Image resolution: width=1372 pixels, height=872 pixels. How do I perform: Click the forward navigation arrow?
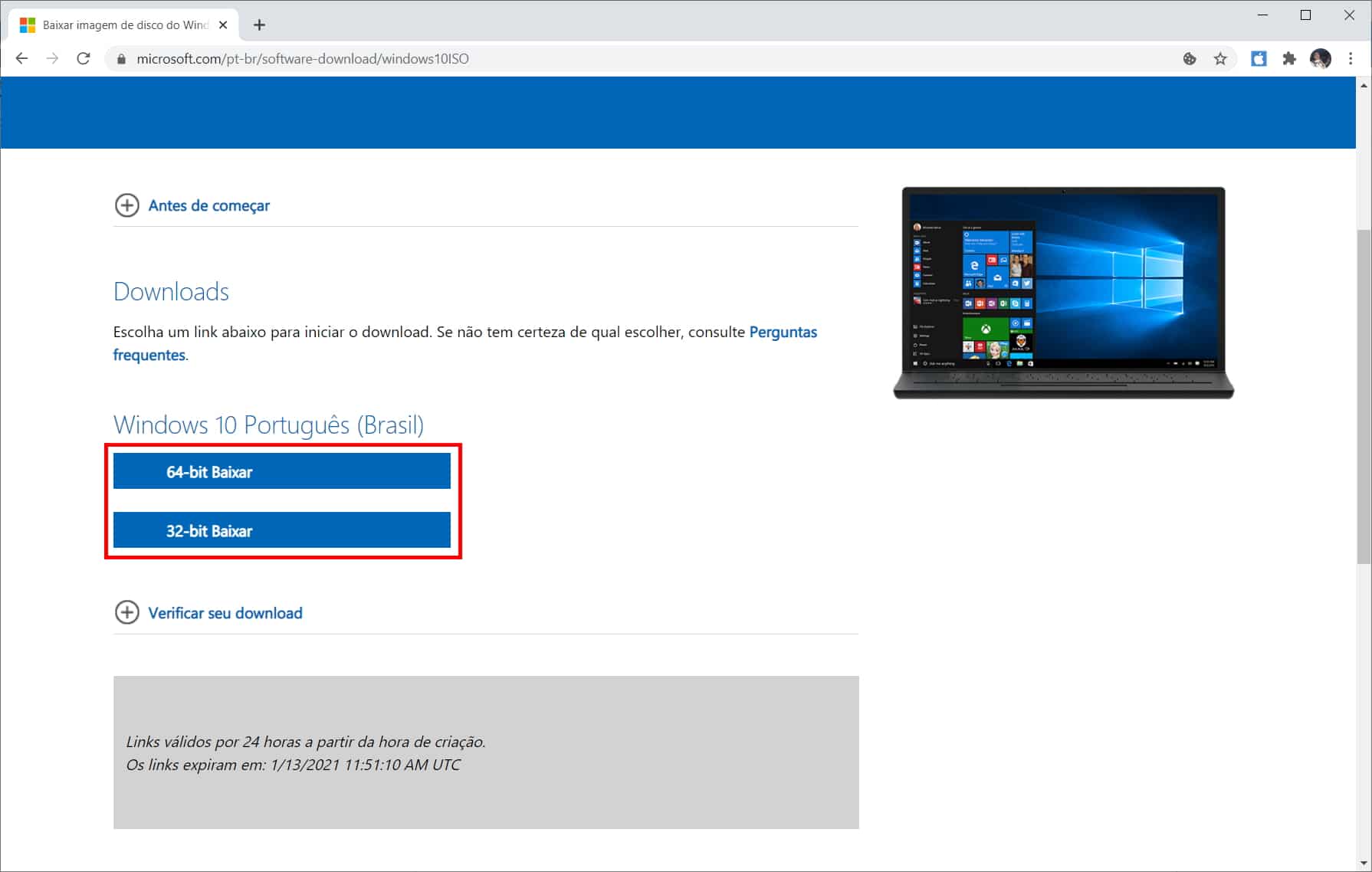52,58
